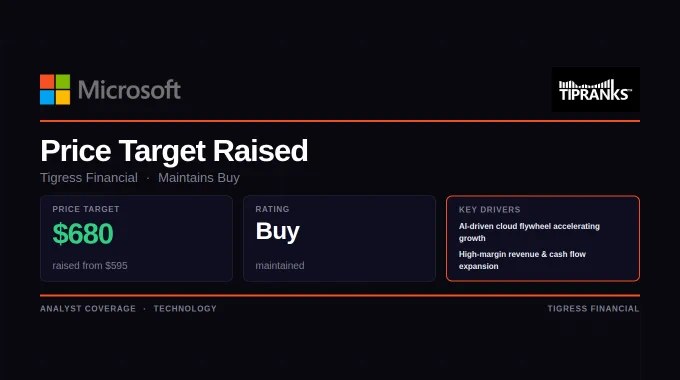680x380 pixels.
Task: Select the RATING card label
Action: [272, 209]
